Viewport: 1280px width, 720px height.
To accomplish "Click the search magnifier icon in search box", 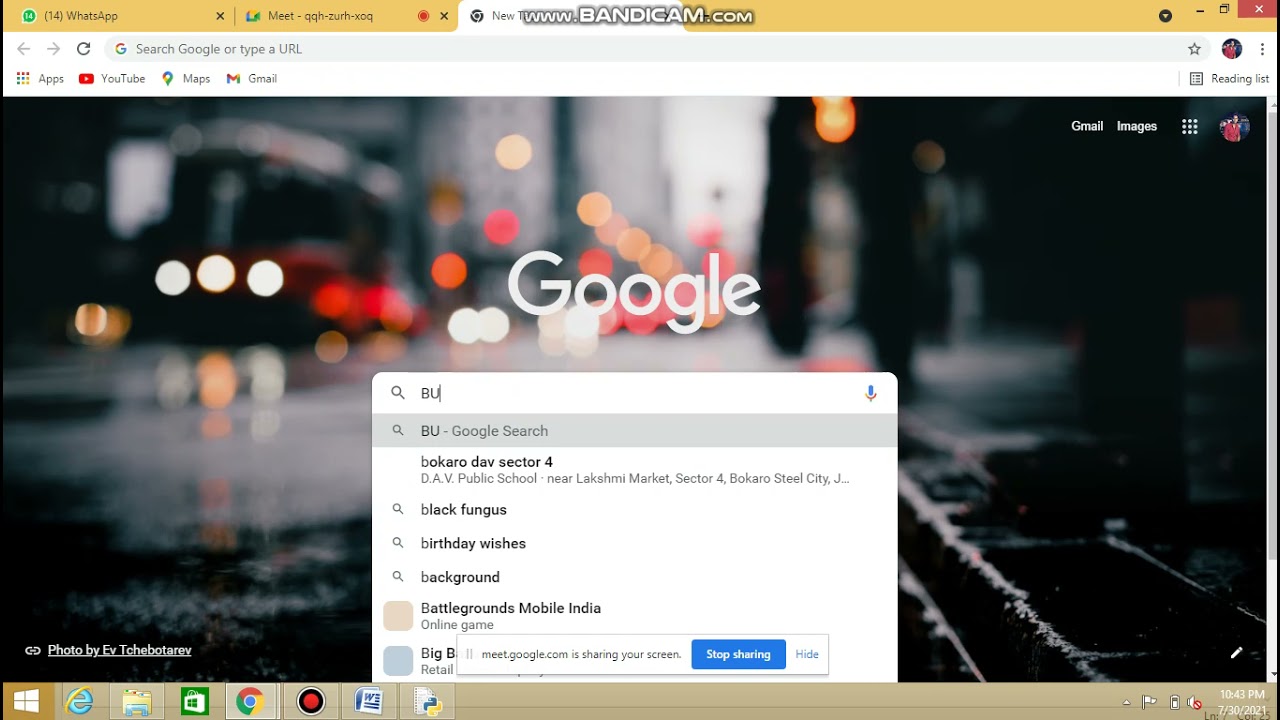I will 398,394.
